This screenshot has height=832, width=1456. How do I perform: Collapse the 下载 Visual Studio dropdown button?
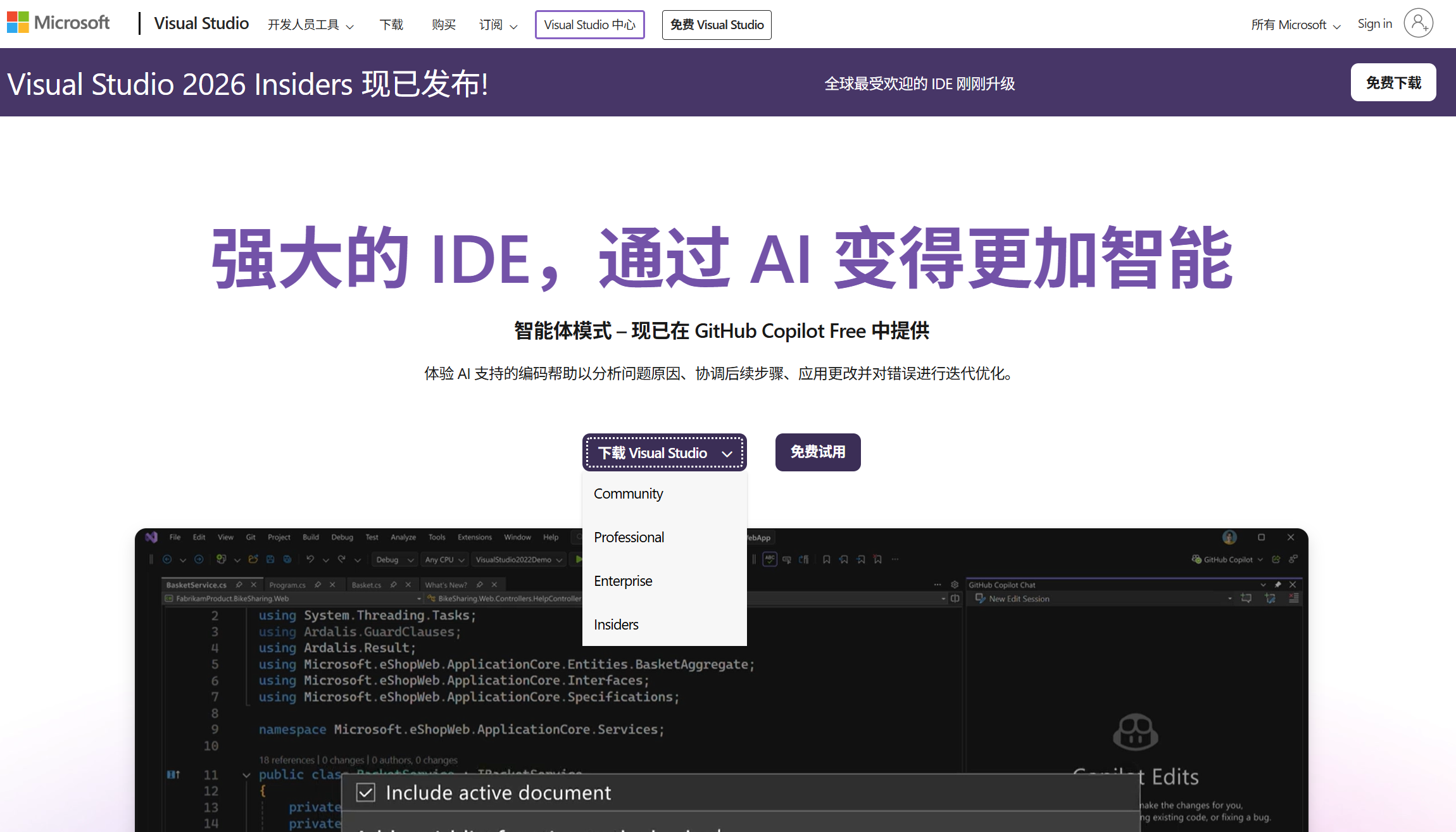664,453
